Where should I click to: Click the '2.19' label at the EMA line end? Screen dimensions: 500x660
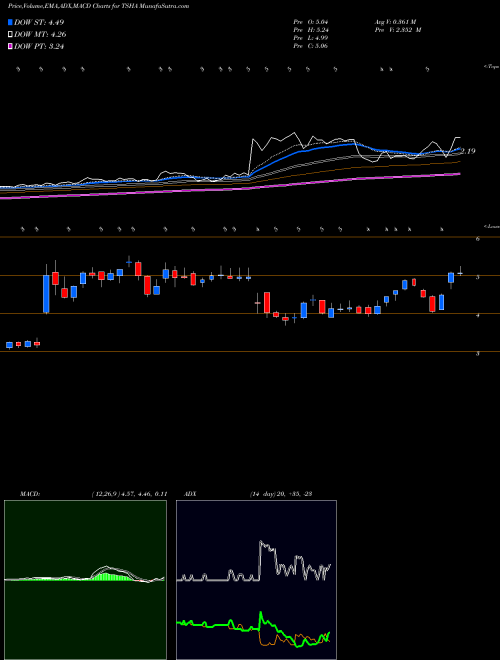pos(468,151)
